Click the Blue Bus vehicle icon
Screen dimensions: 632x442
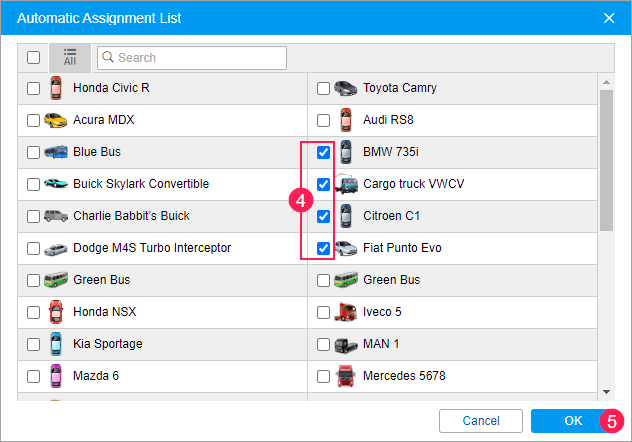coord(56,152)
